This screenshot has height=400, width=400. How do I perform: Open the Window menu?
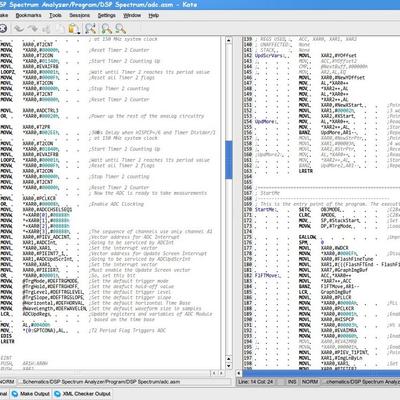coord(132,15)
